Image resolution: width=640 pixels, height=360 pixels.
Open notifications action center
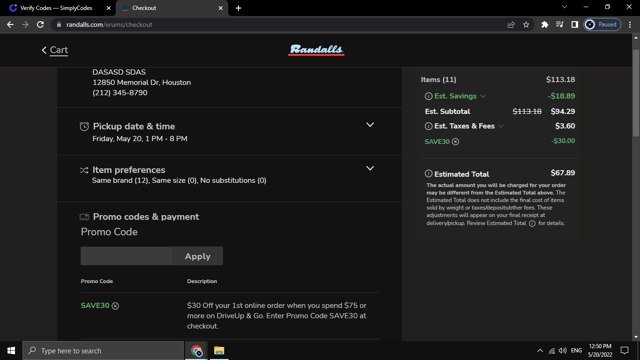coord(624,351)
